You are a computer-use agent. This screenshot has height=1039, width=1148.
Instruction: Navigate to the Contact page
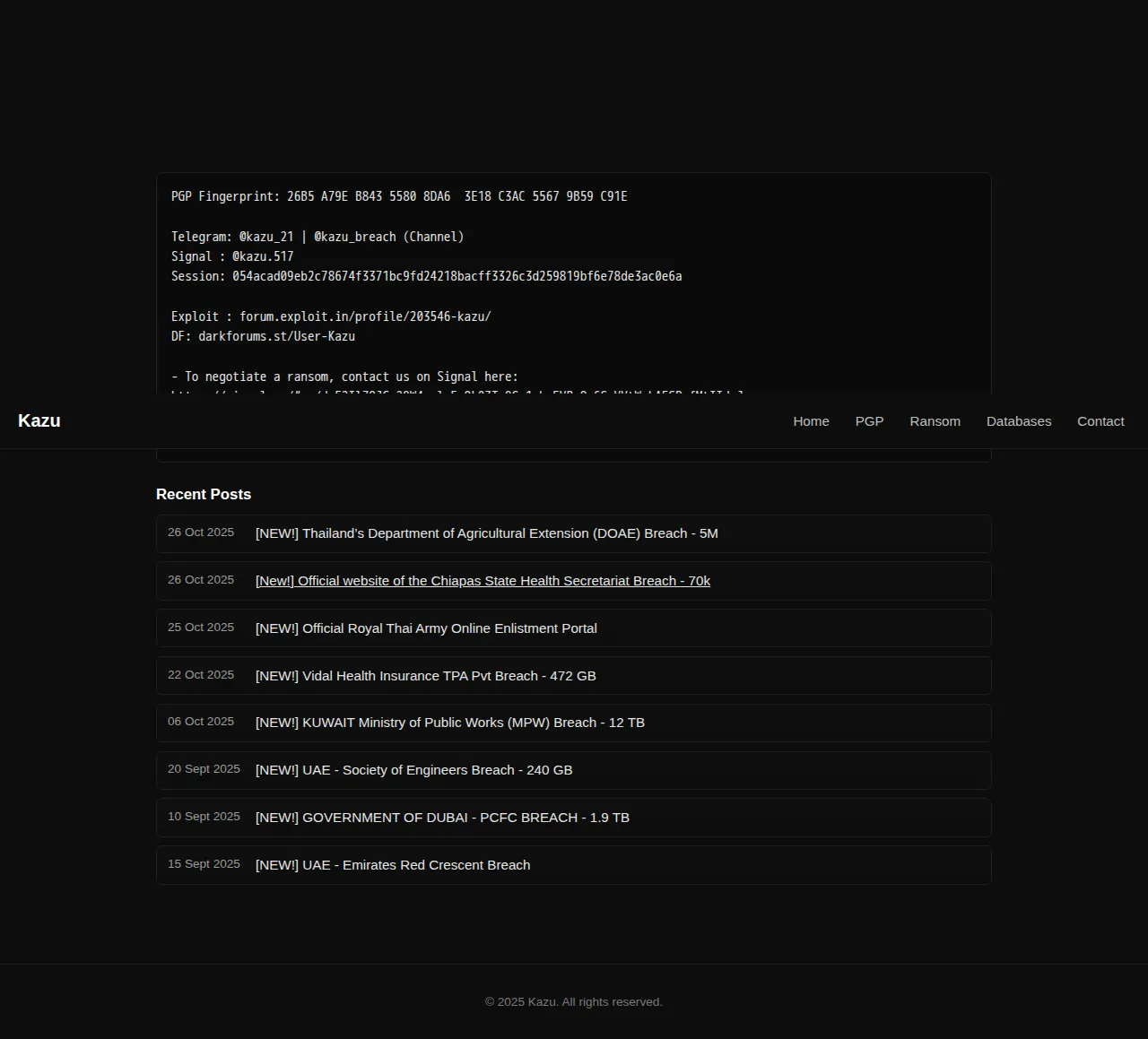tap(1100, 421)
